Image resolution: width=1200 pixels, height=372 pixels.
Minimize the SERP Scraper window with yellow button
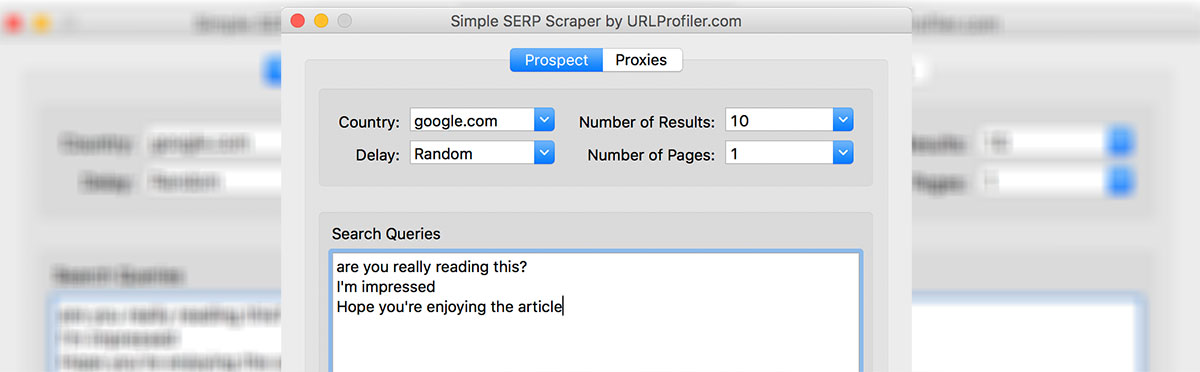tap(321, 20)
